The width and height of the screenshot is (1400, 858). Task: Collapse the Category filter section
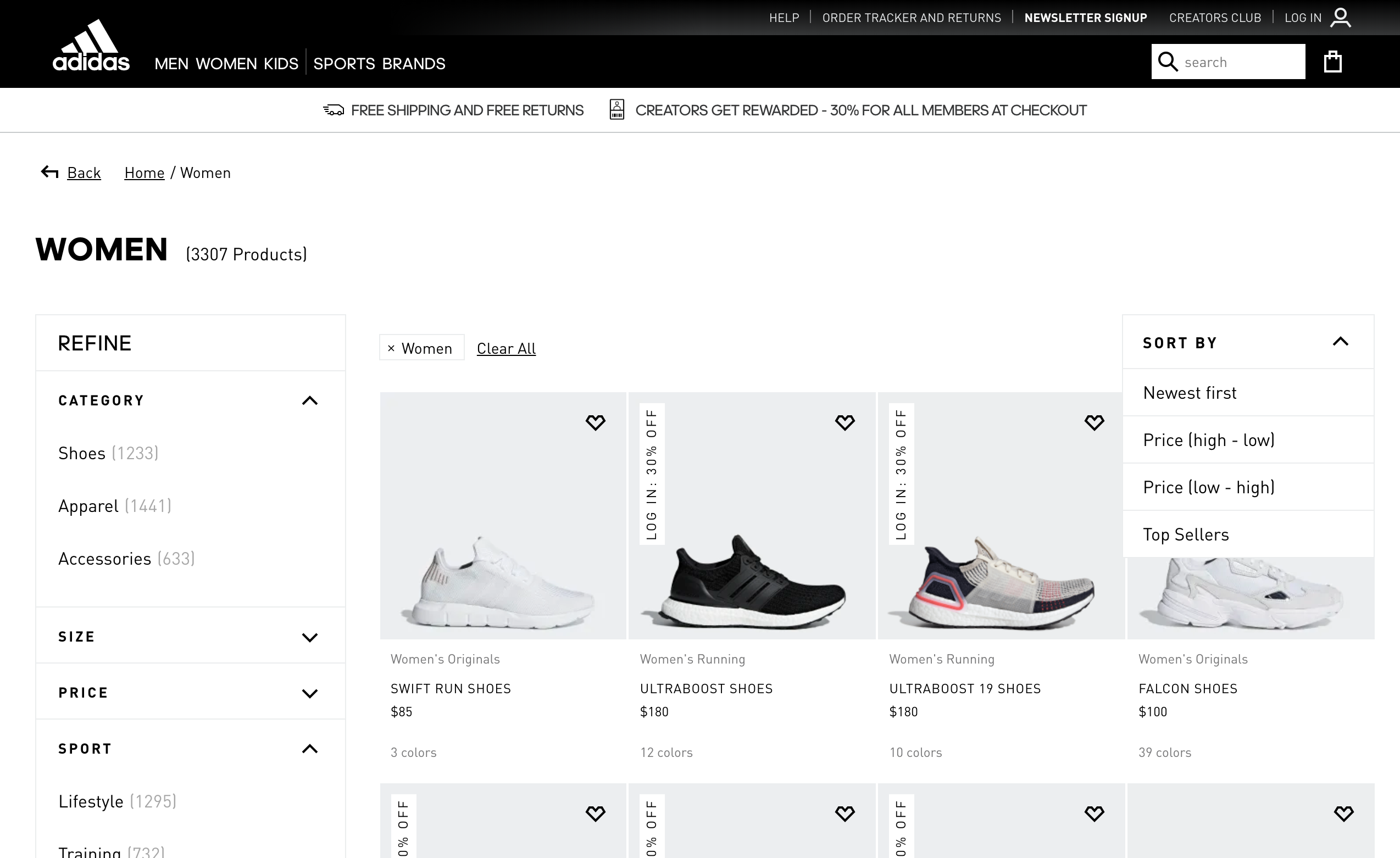pyautogui.click(x=310, y=401)
